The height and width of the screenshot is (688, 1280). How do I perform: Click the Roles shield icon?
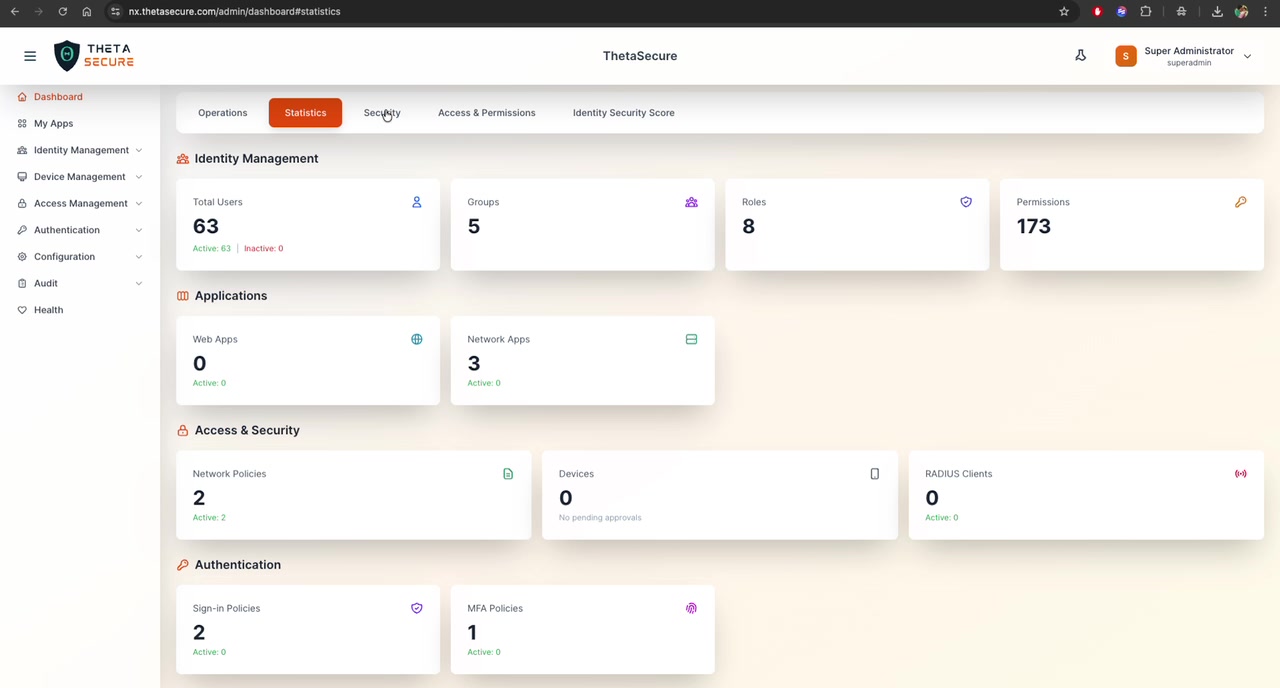coord(966,202)
